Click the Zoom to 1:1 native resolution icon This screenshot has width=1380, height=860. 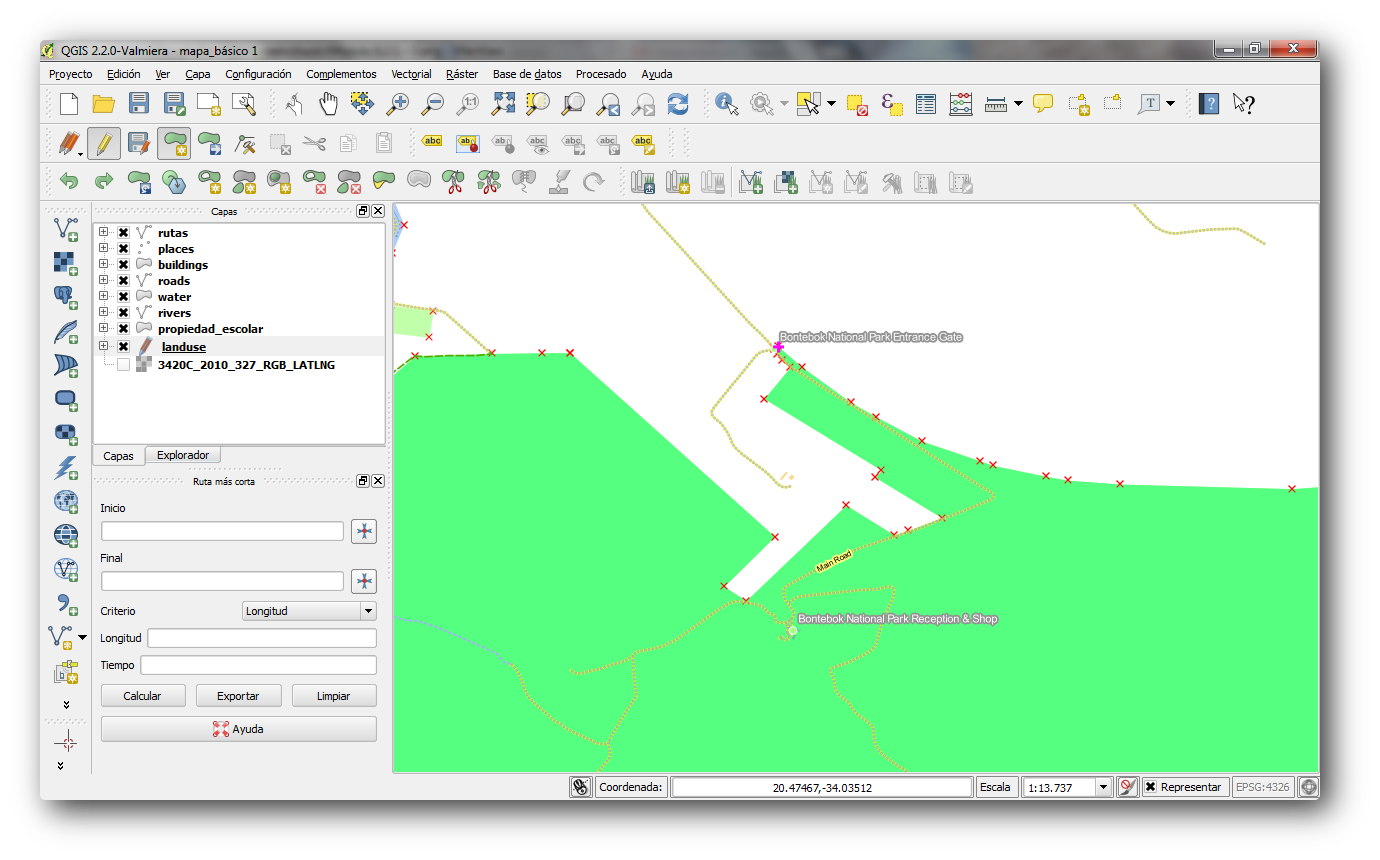(x=468, y=103)
